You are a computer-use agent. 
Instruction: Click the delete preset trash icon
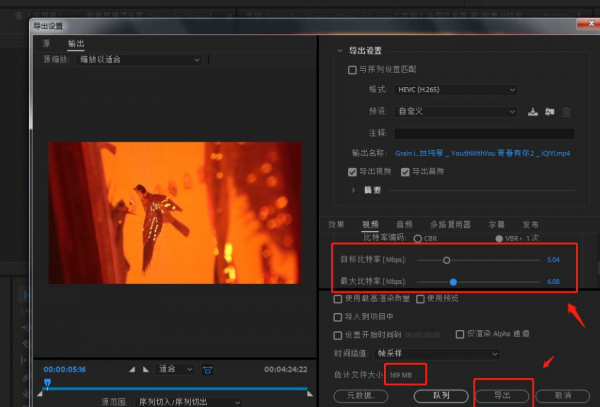tap(567, 112)
